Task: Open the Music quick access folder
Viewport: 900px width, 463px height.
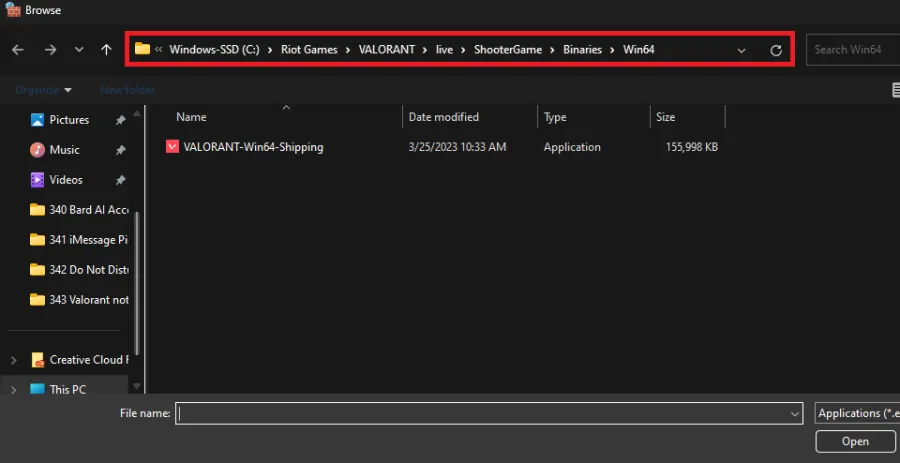Action: point(64,150)
